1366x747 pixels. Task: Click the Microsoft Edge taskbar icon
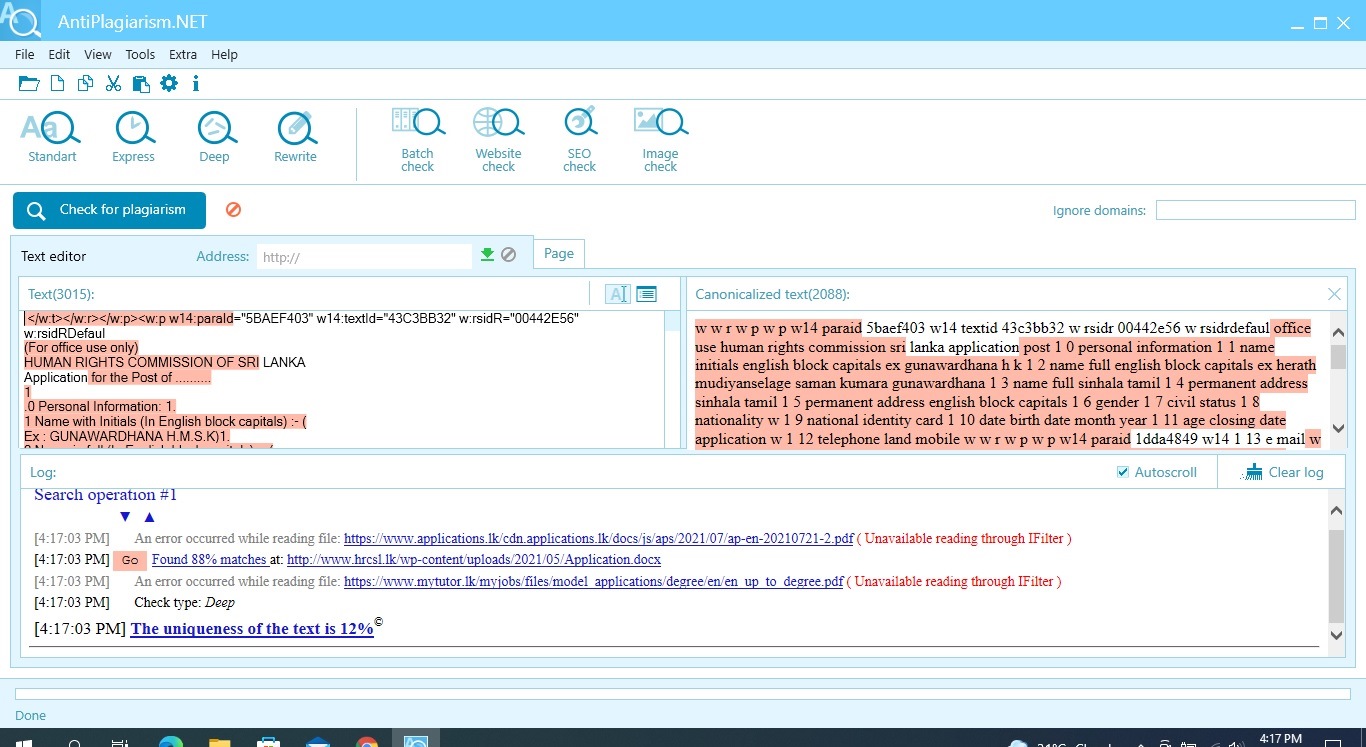point(171,743)
